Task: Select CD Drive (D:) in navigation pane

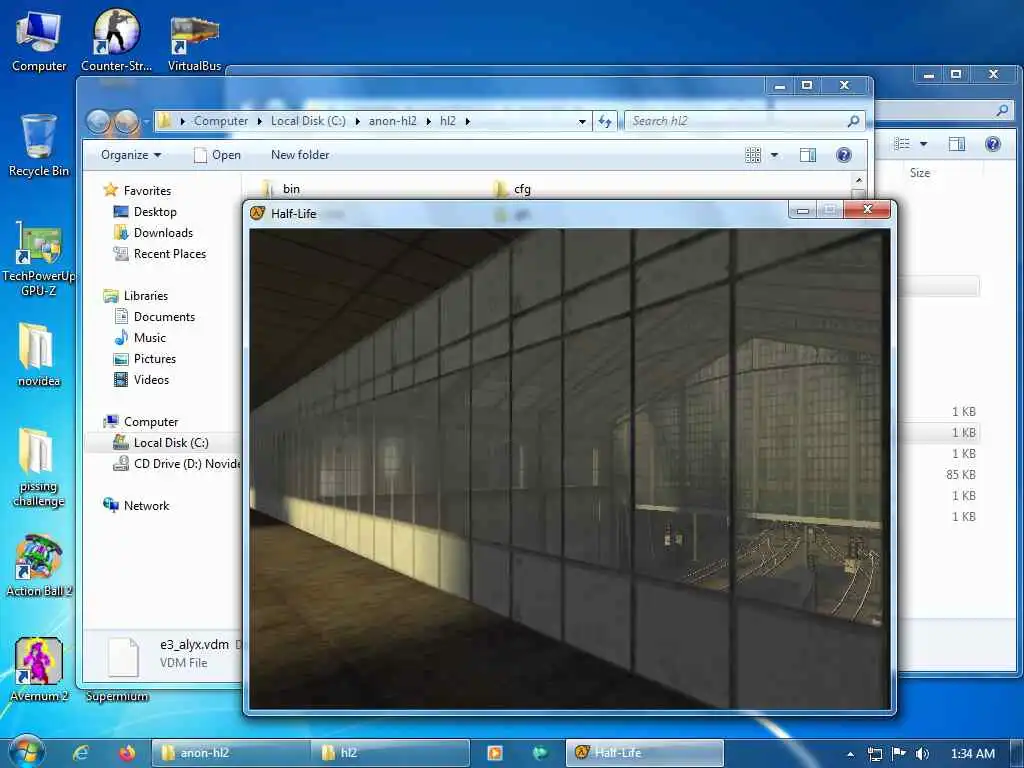Action: pos(187,464)
